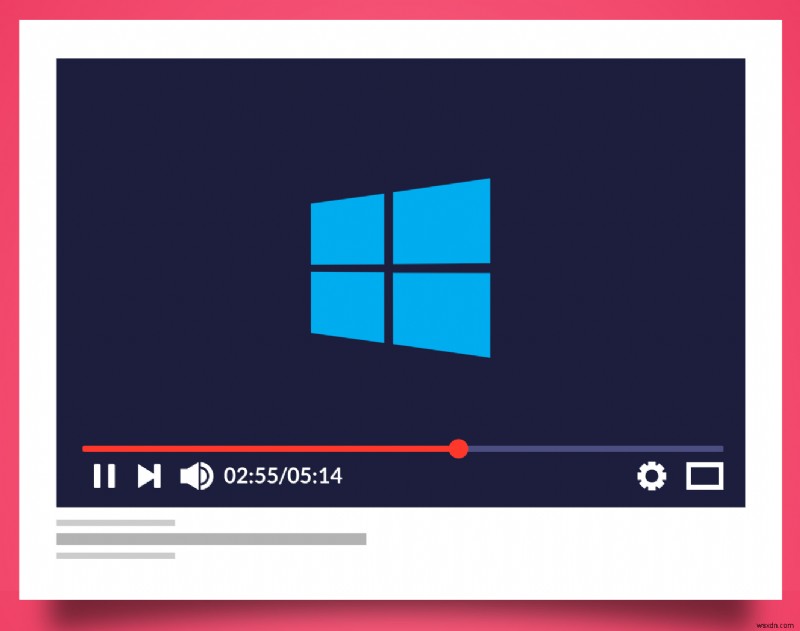
Task: Skip to the next video
Action: tap(149, 476)
